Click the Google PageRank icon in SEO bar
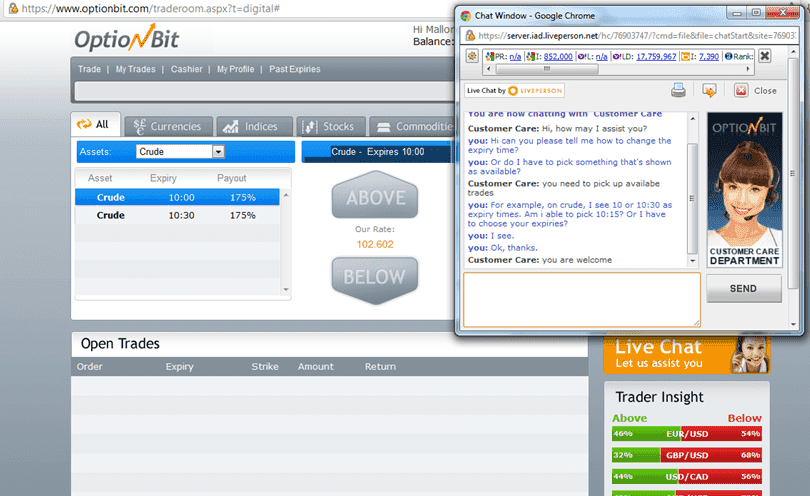This screenshot has width=810, height=496. coord(490,56)
